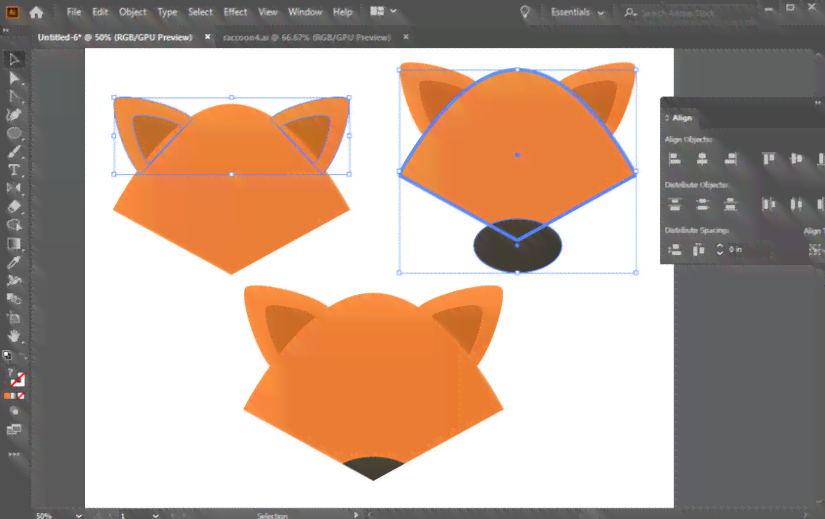The height and width of the screenshot is (519, 825).
Task: Click Horizontal Distribute Left icon
Action: tap(769, 204)
